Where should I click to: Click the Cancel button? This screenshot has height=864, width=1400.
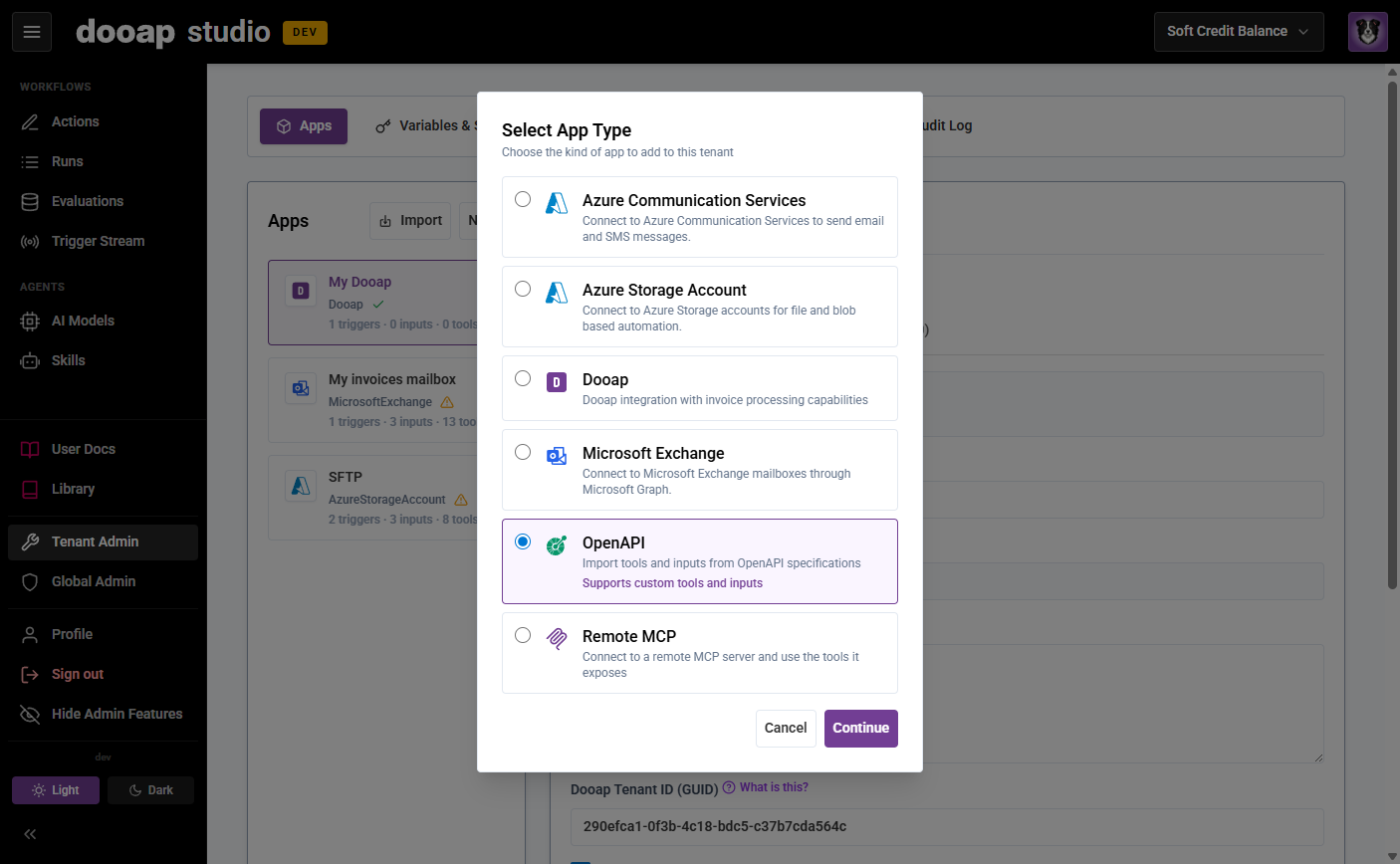pos(786,729)
